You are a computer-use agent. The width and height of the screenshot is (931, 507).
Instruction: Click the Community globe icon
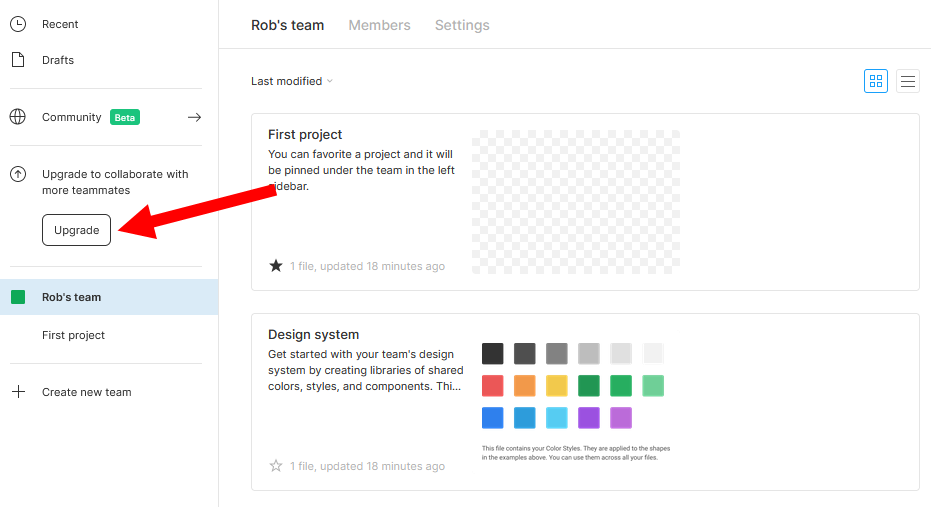point(18,117)
